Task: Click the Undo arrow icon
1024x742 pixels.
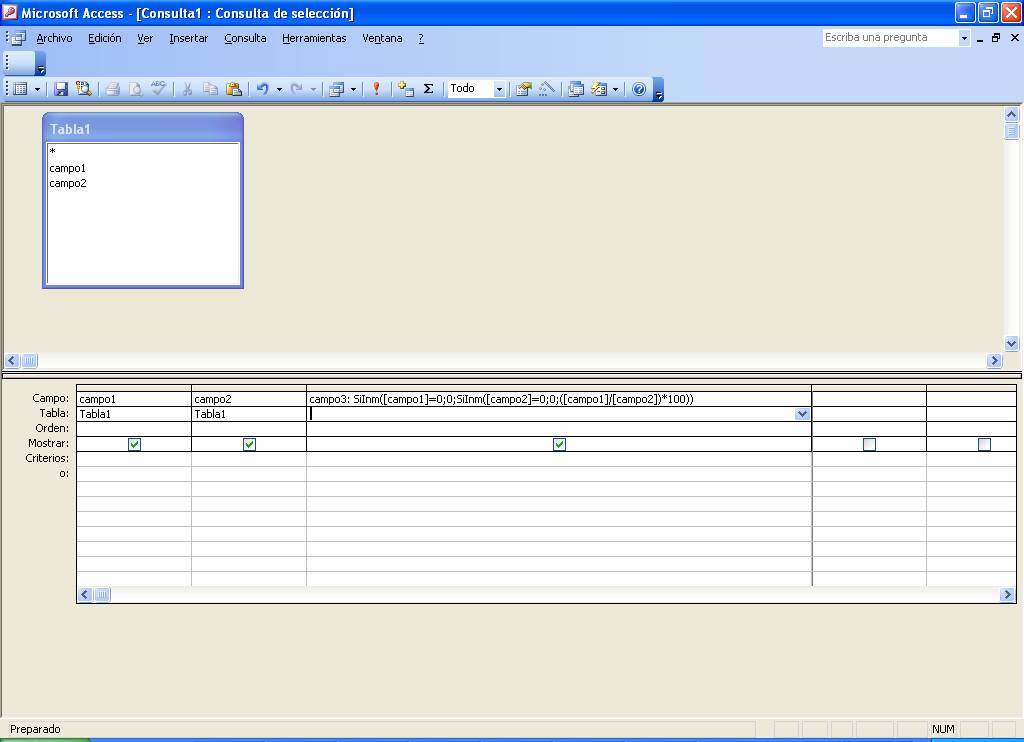Action: pyautogui.click(x=263, y=89)
